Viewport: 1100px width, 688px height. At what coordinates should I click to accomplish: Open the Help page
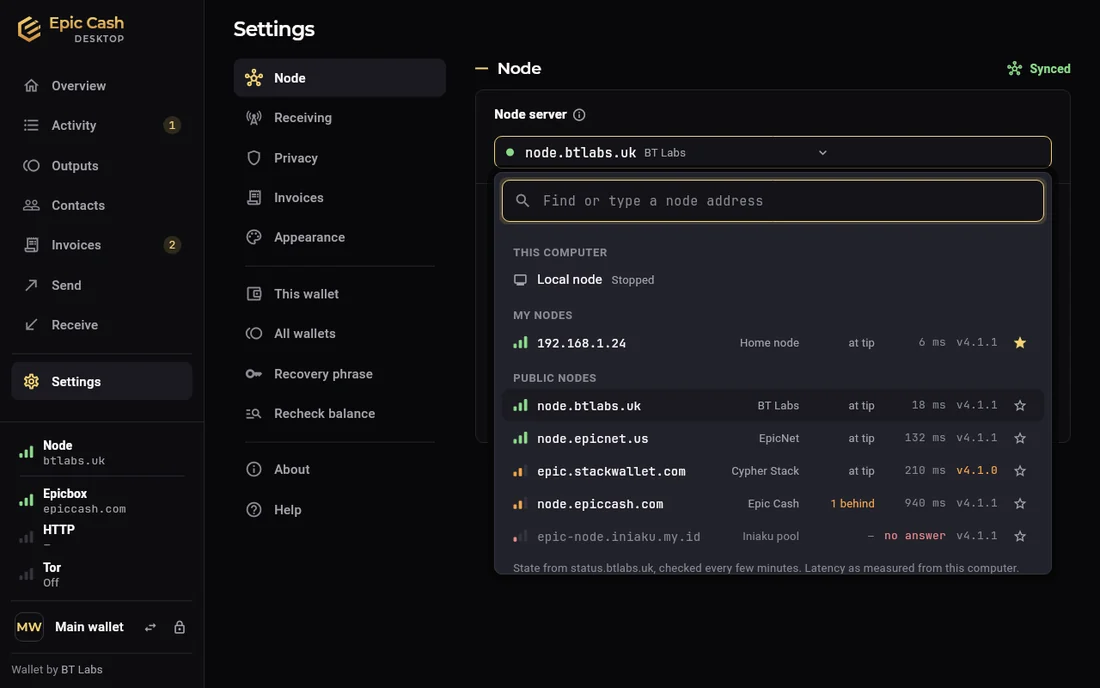click(x=340, y=510)
